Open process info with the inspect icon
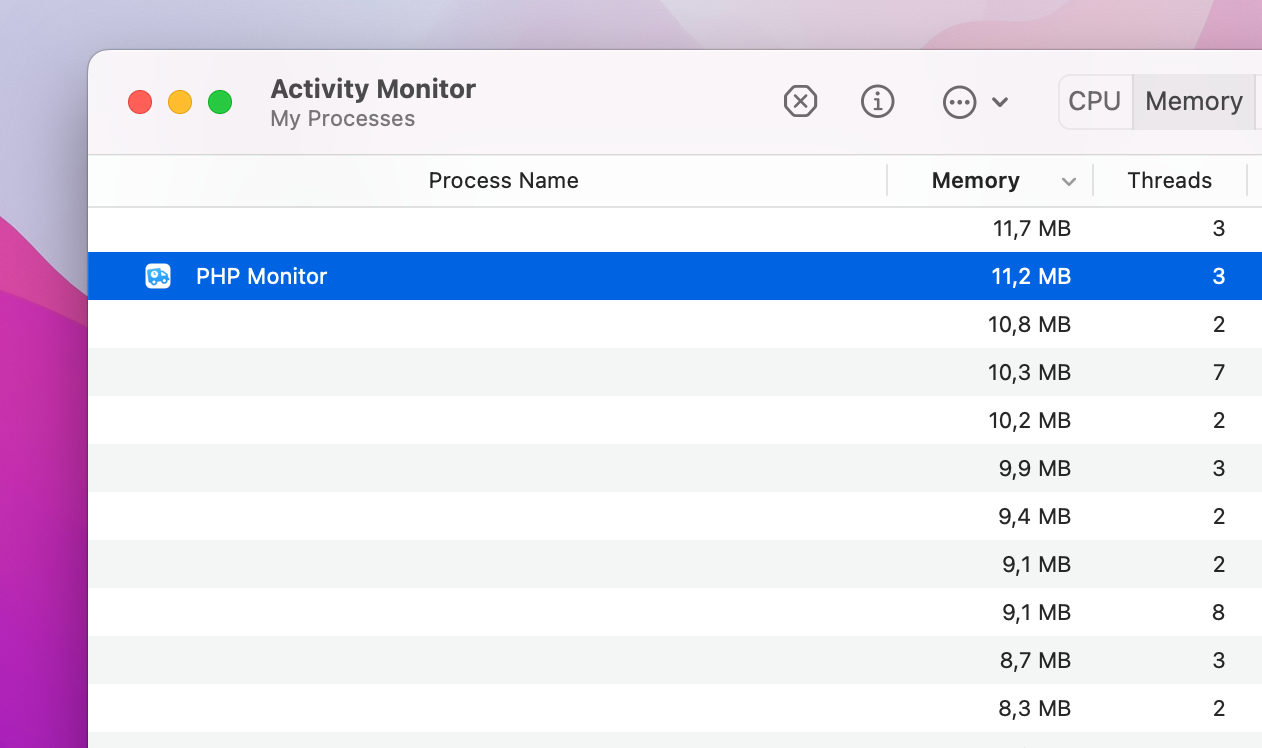This screenshot has width=1262, height=748. click(877, 101)
